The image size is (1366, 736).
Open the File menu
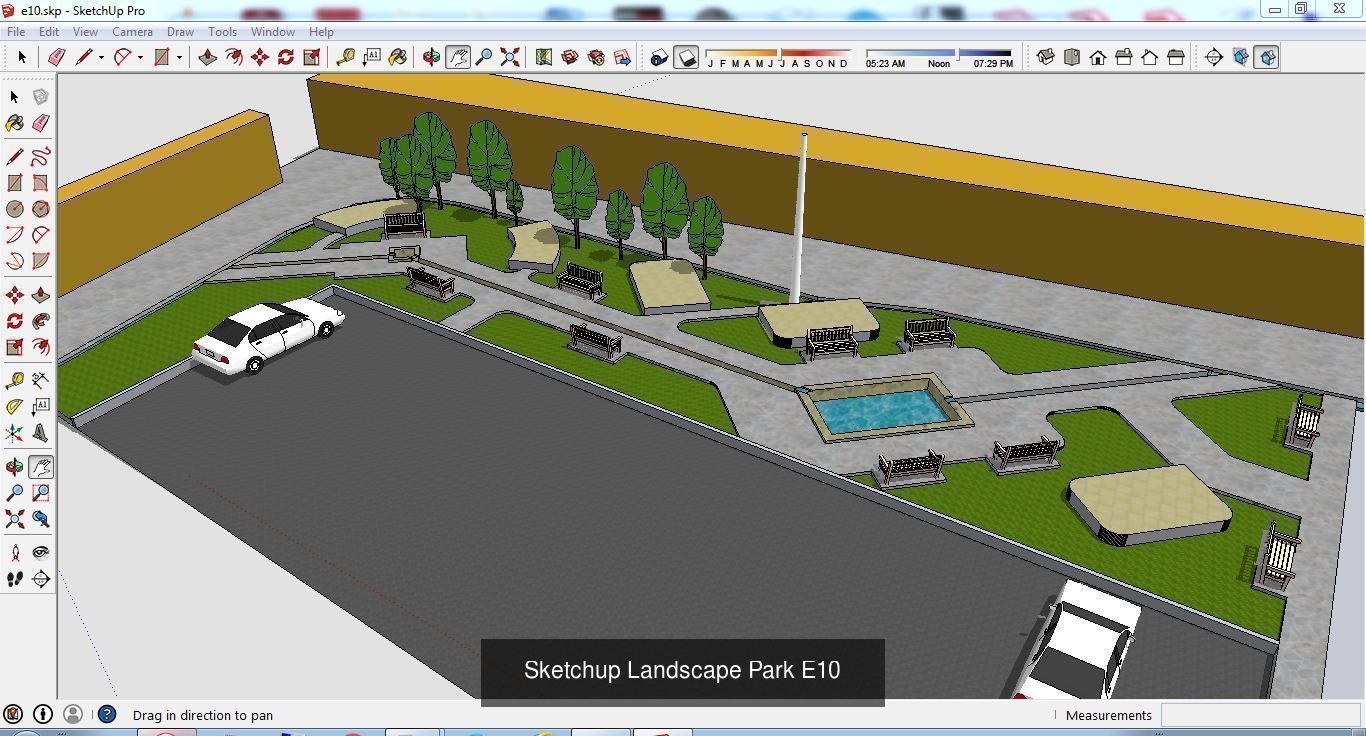point(17,31)
